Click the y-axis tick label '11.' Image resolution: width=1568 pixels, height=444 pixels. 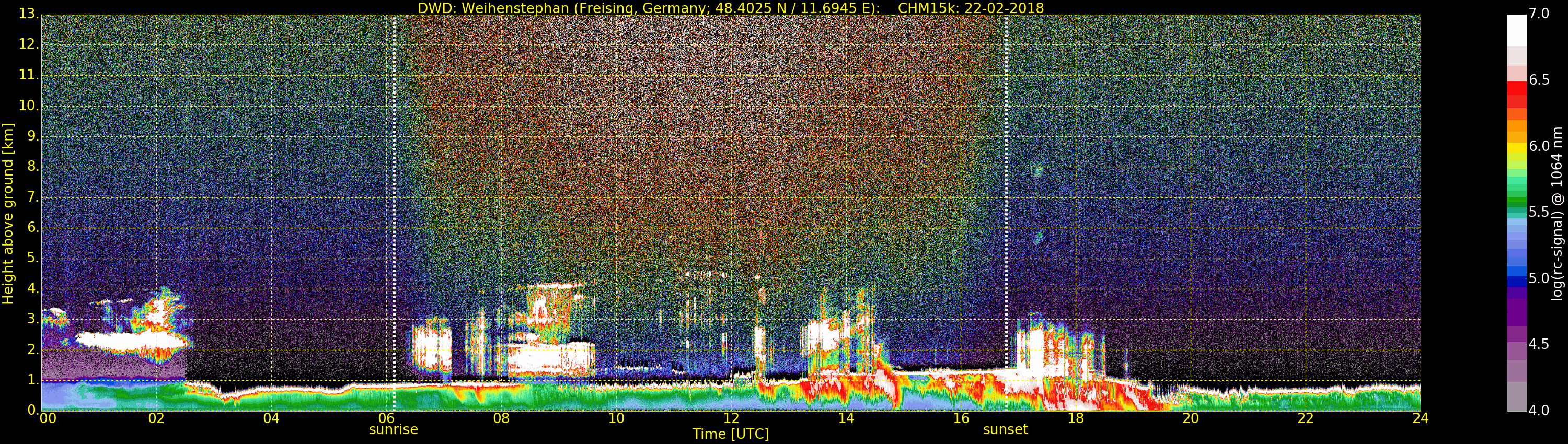(x=28, y=75)
